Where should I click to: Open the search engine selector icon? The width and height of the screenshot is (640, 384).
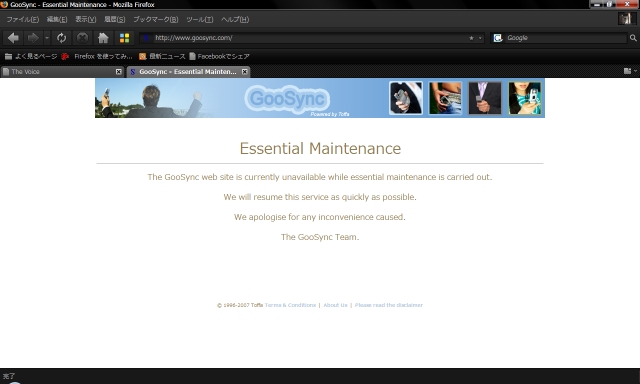[x=498, y=38]
